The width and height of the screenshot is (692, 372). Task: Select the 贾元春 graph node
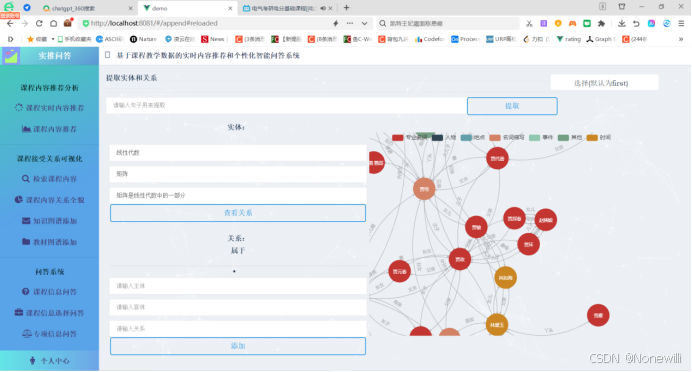(x=399, y=271)
